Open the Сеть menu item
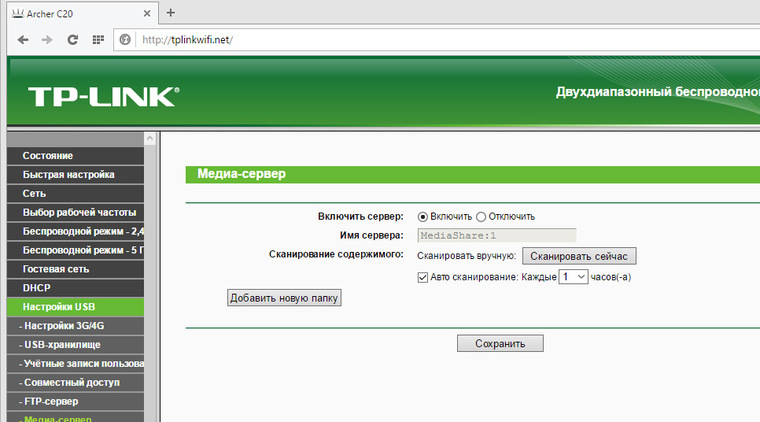 pyautogui.click(x=76, y=193)
